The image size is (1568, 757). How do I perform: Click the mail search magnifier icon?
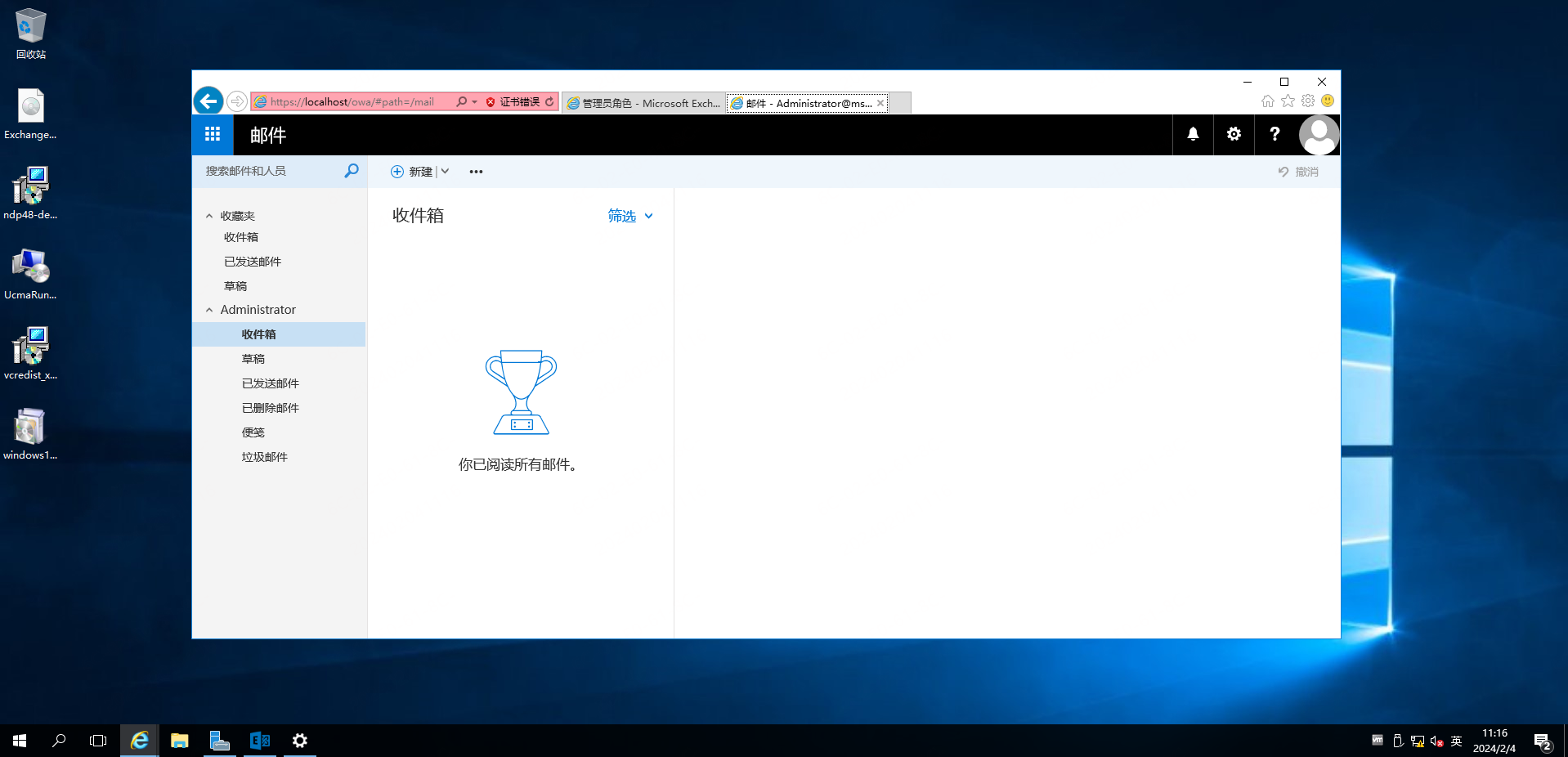[352, 171]
